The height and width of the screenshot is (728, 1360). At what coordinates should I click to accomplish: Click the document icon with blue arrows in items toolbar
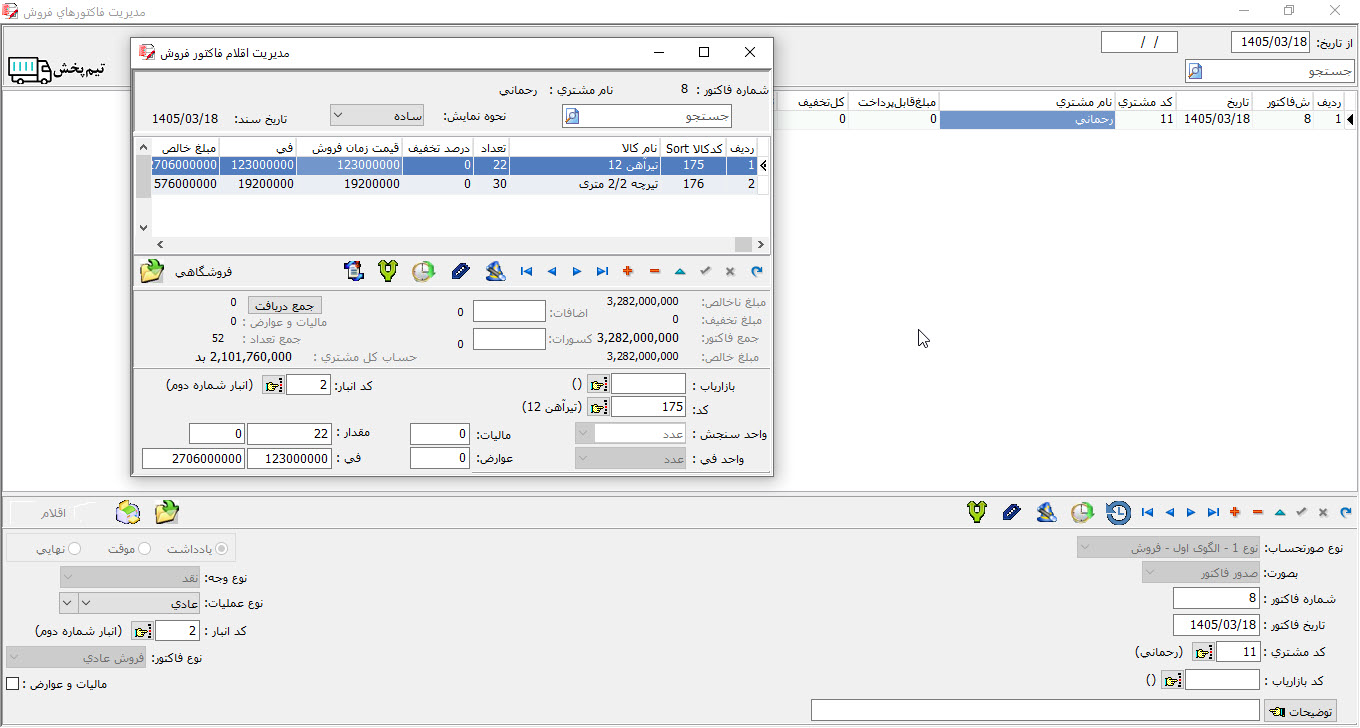(x=353, y=271)
